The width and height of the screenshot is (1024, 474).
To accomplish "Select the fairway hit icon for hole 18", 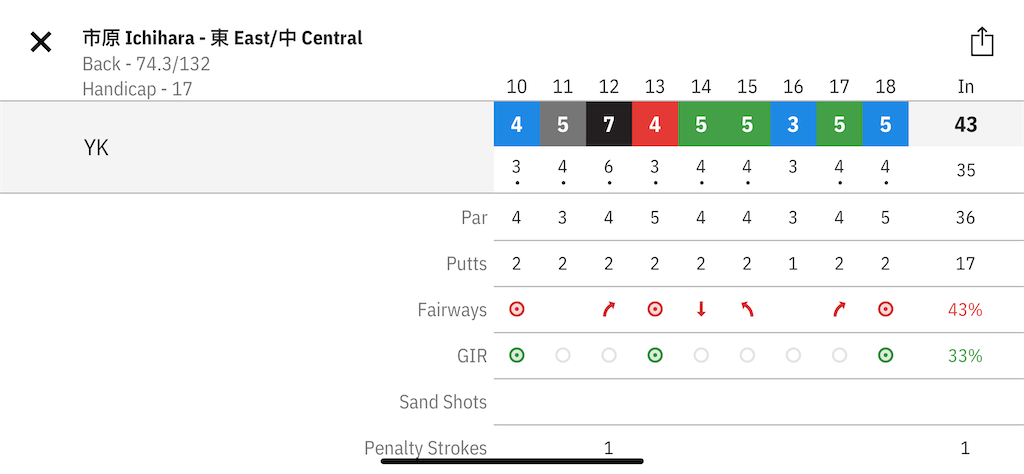I will pos(885,309).
